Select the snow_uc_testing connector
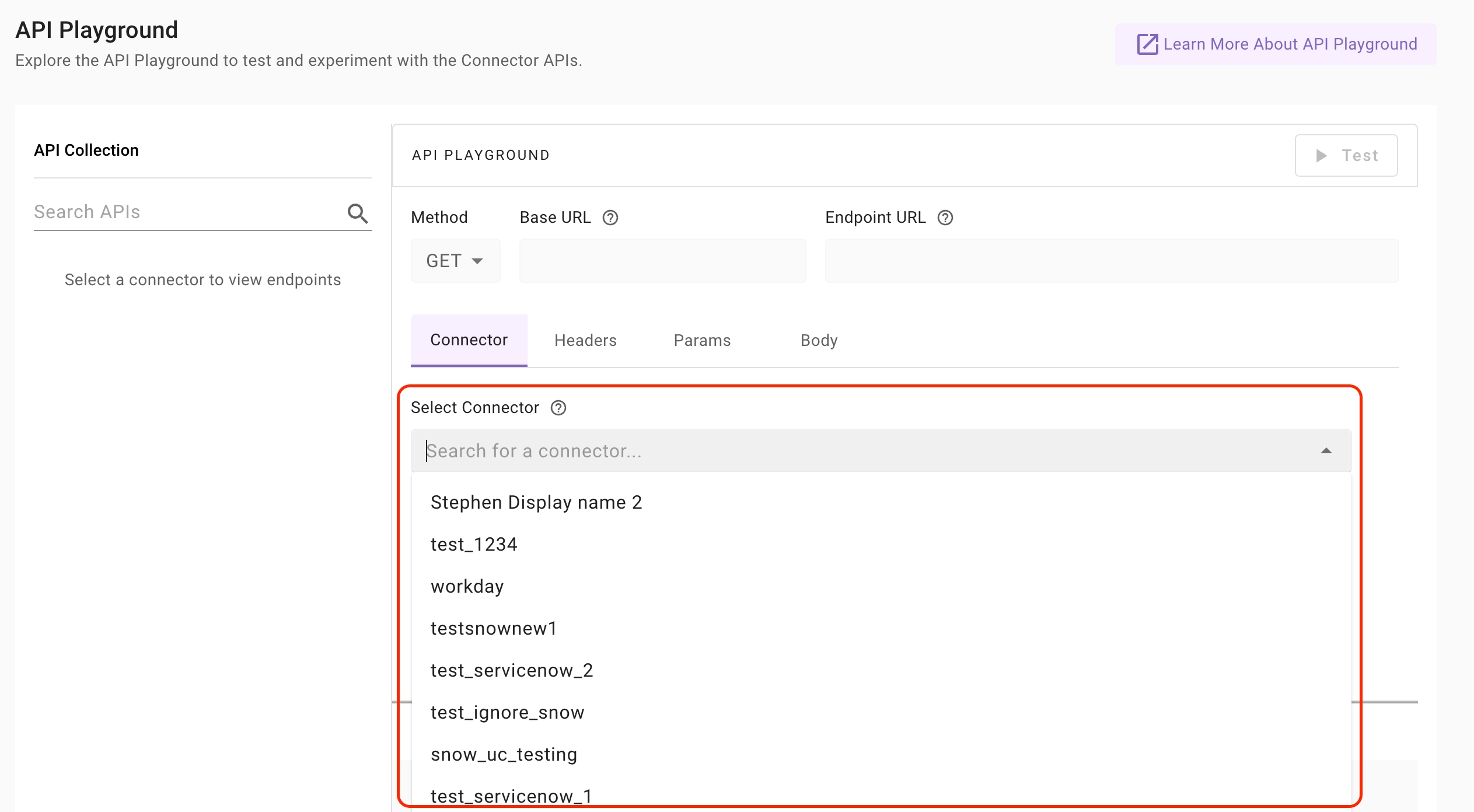The height and width of the screenshot is (812, 1474). (504, 754)
